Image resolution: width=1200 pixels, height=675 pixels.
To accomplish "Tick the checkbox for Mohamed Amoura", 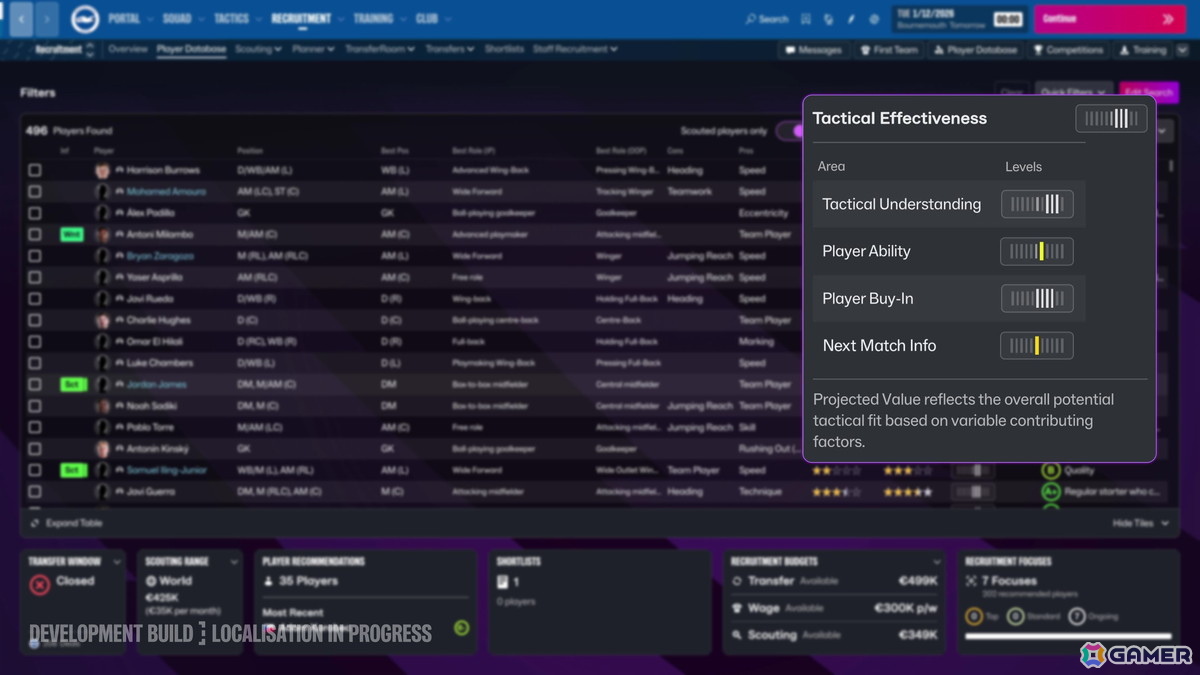I will pyautogui.click(x=35, y=191).
